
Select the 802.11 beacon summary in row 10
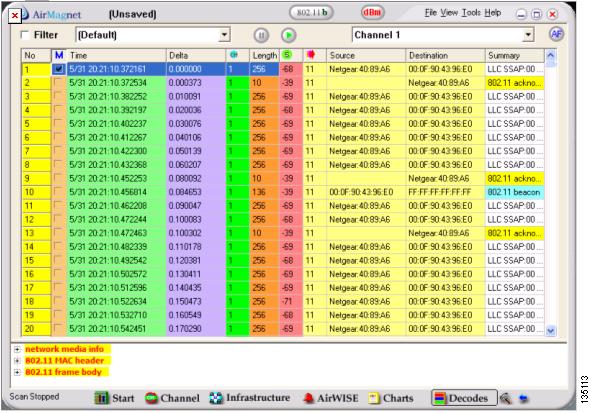(514, 192)
